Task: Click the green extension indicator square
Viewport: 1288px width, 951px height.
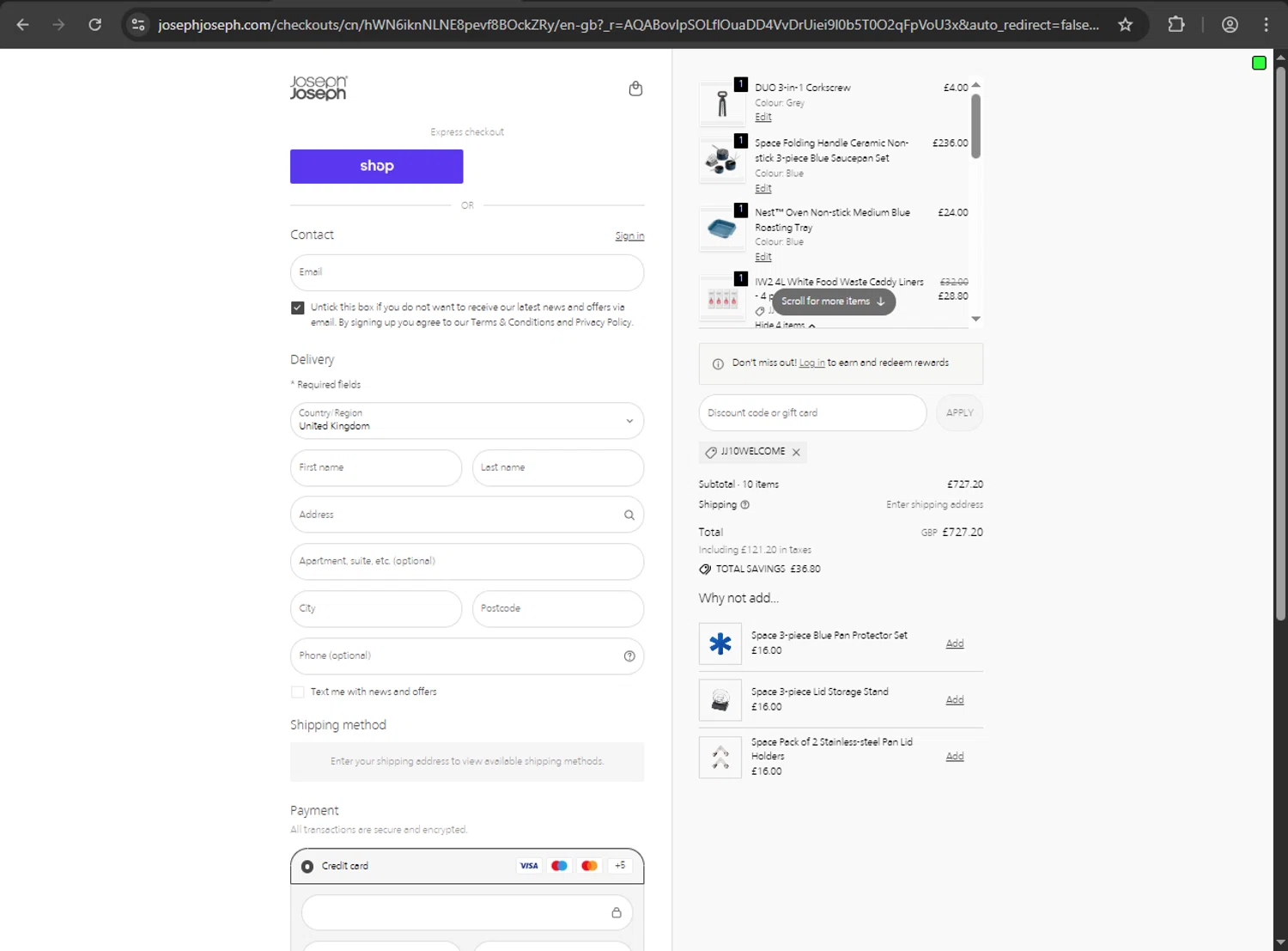Action: (x=1259, y=63)
